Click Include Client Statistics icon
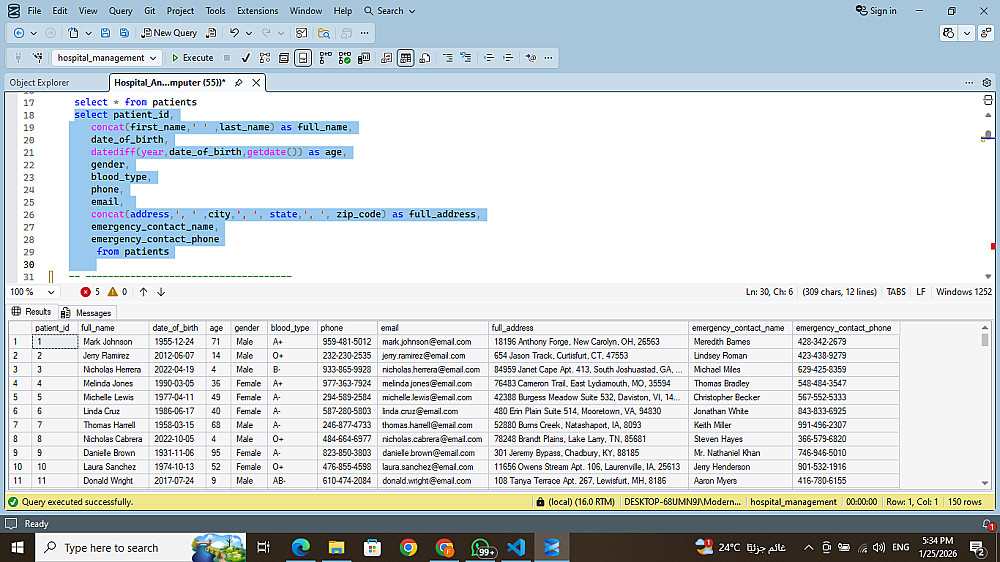 (364, 57)
